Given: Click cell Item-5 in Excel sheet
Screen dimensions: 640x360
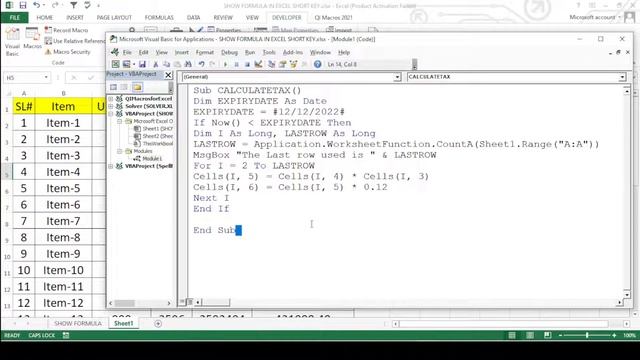Looking at the screenshot, I should coord(63,189).
